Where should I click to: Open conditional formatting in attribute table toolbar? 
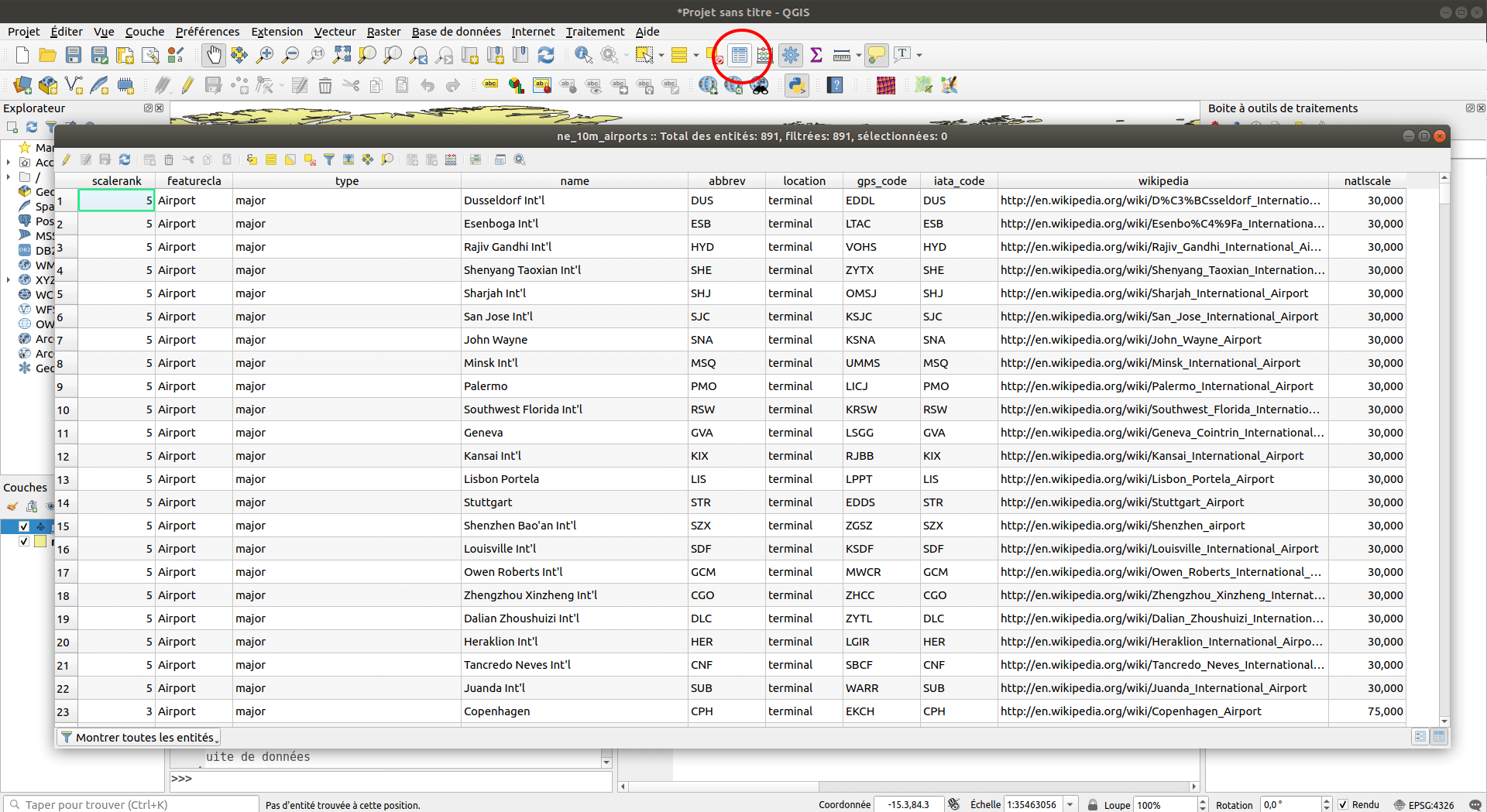tap(476, 159)
